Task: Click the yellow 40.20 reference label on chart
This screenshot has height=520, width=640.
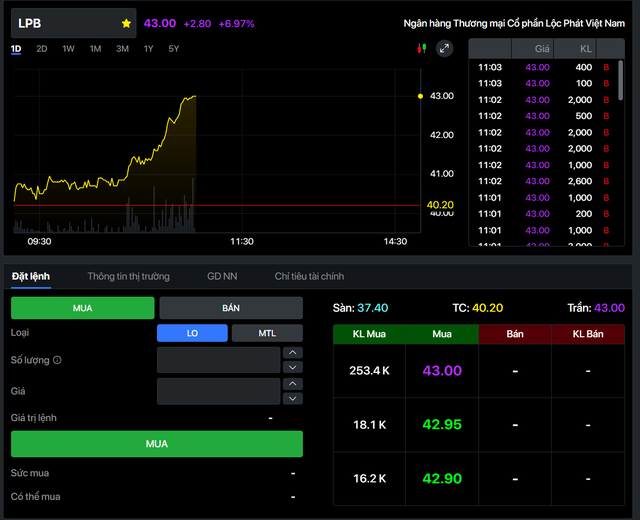Action: [440, 205]
